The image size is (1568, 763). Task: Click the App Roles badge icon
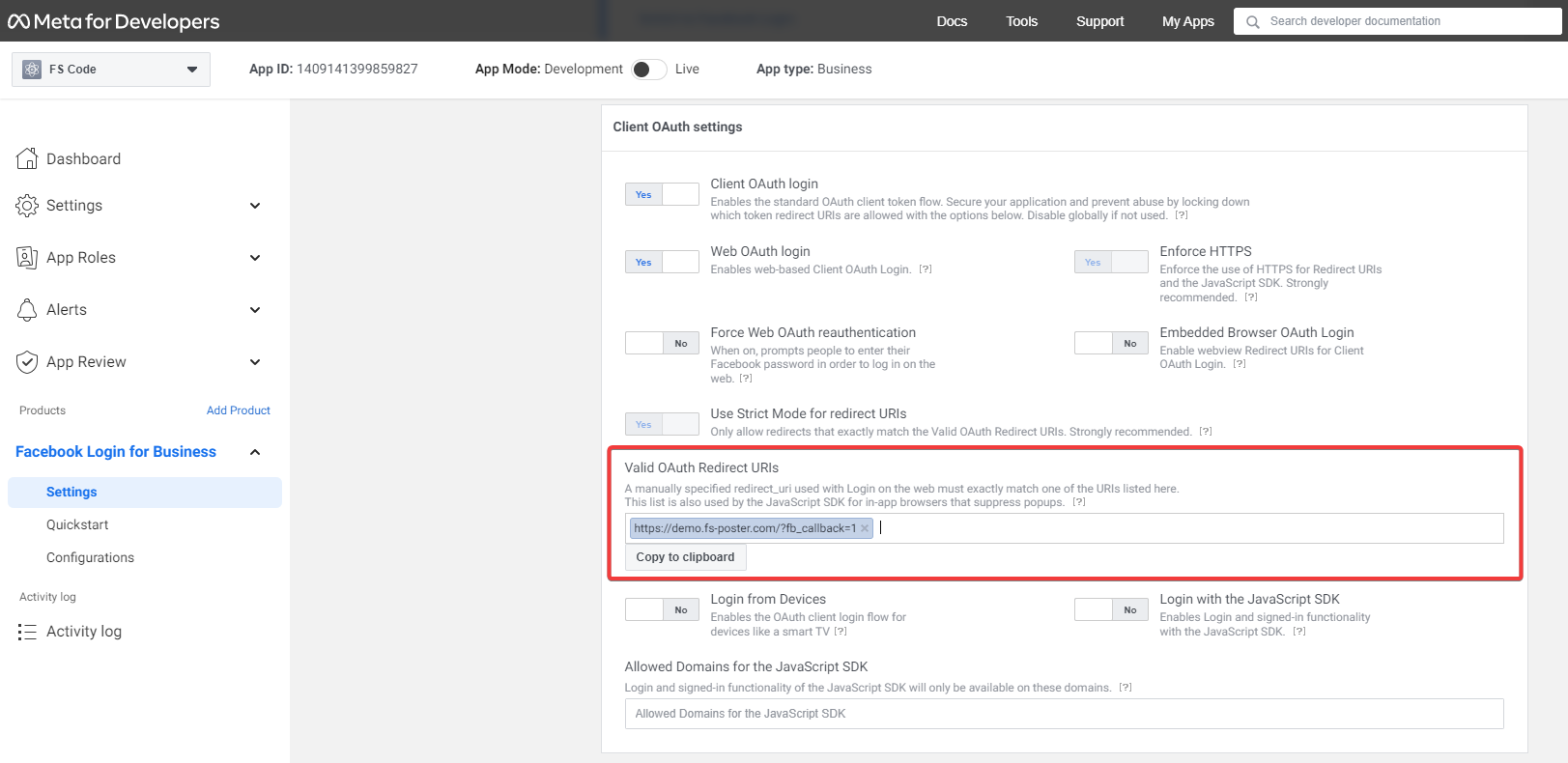coord(27,257)
